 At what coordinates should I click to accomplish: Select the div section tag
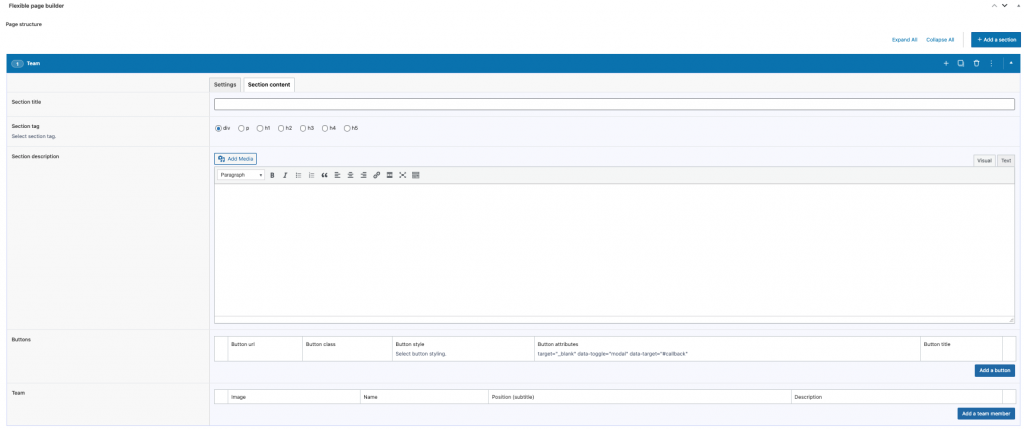pos(219,129)
